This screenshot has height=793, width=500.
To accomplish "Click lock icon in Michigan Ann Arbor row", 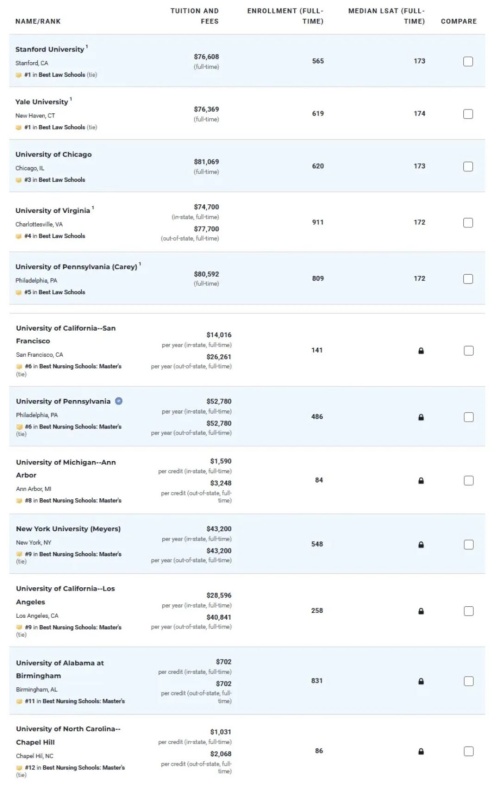I will click(421, 480).
